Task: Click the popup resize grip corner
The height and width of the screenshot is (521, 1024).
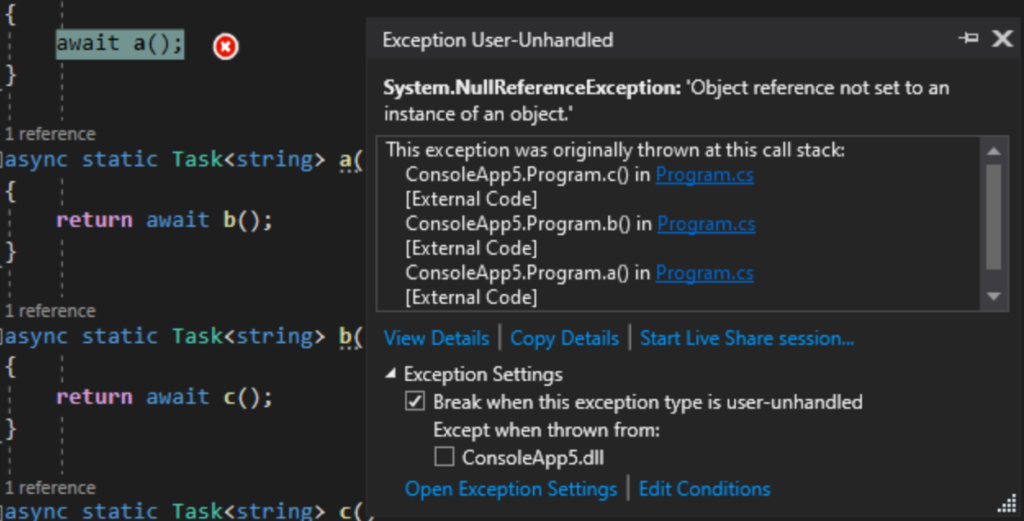Action: (1005, 502)
